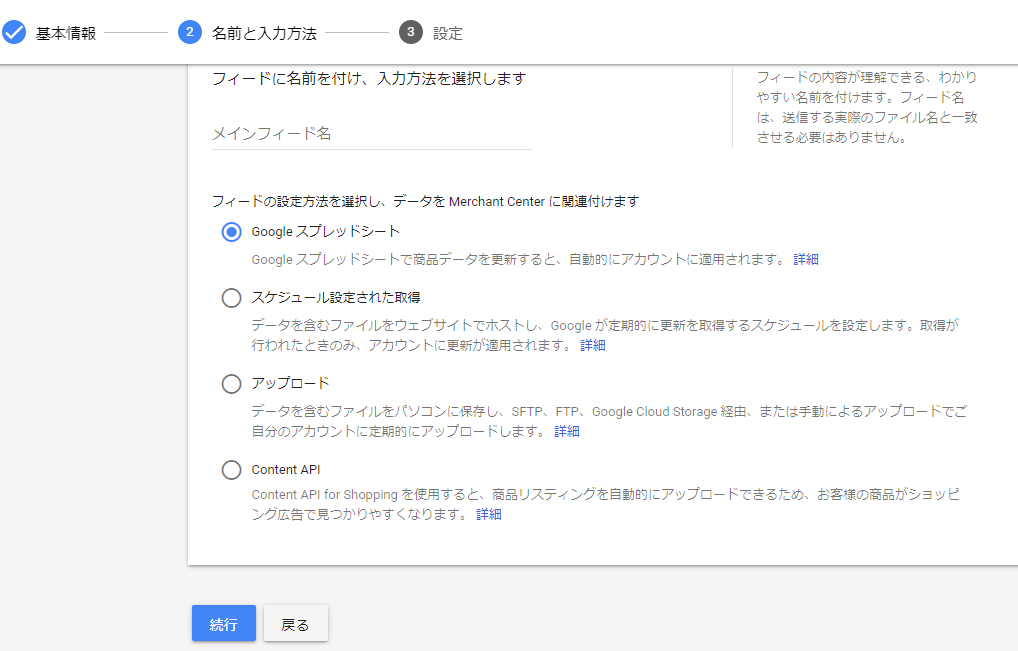Image resolution: width=1018 pixels, height=651 pixels.
Task: Click the step 2 circle icon
Action: pos(190,32)
